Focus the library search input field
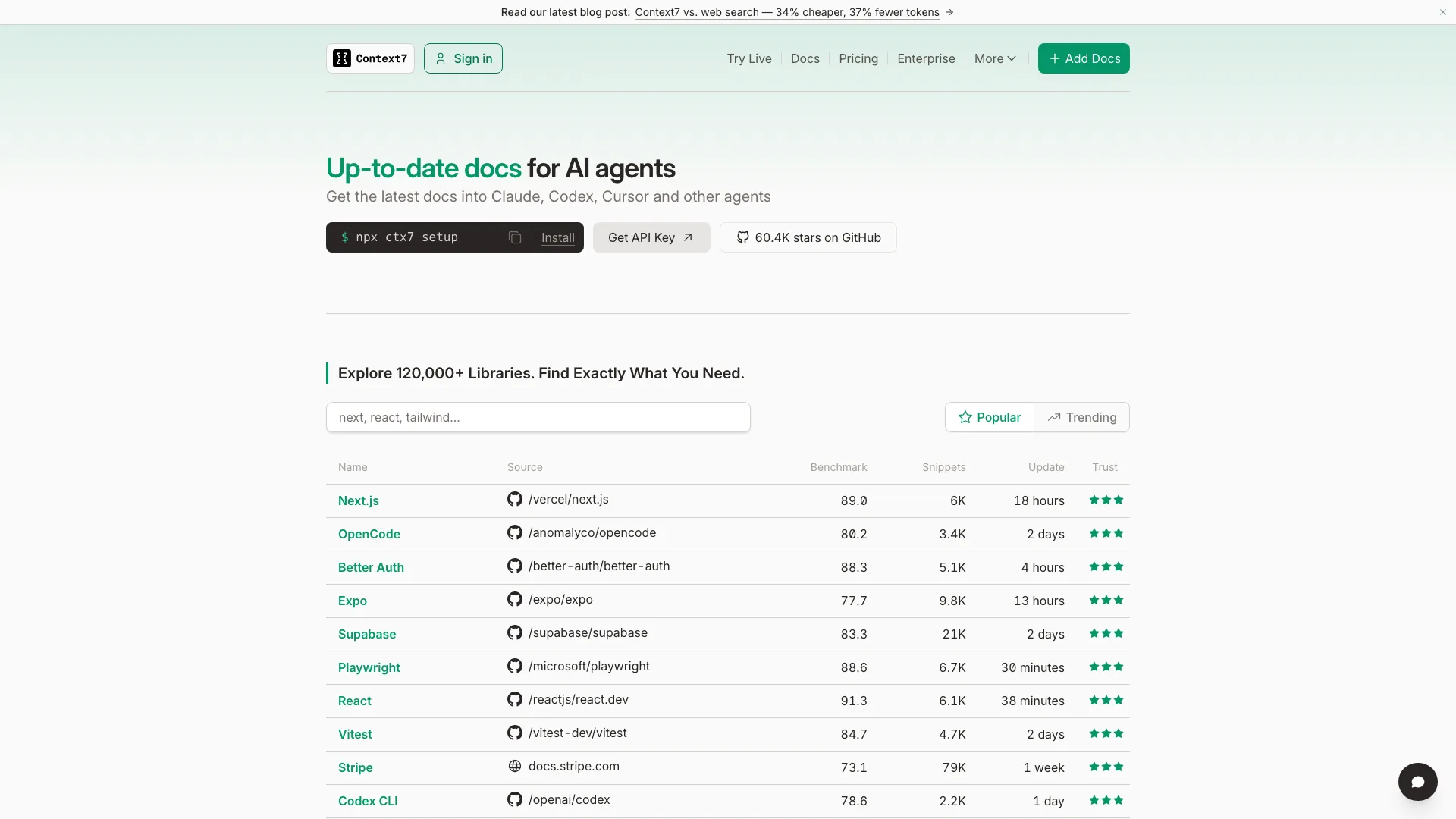Image resolution: width=1456 pixels, height=819 pixels. [538, 417]
